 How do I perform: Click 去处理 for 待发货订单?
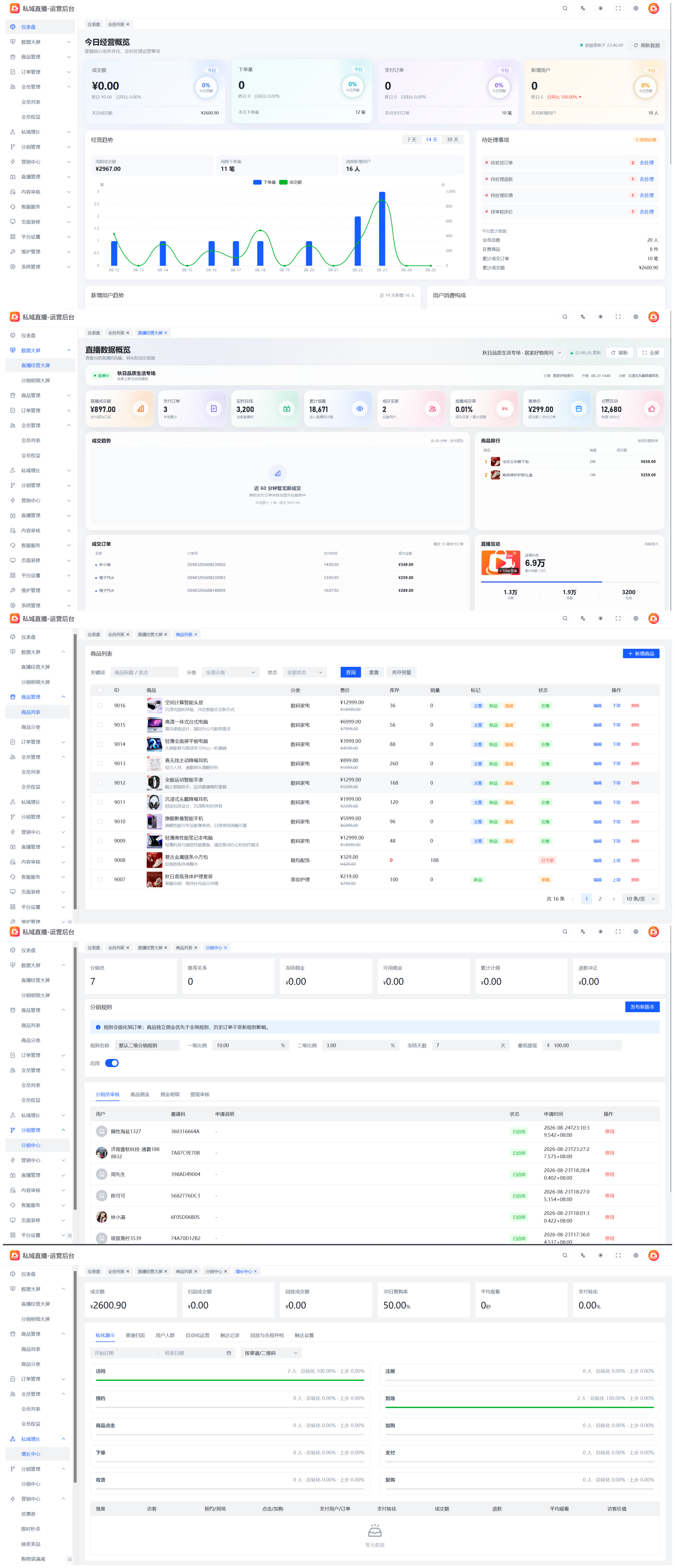(x=647, y=162)
